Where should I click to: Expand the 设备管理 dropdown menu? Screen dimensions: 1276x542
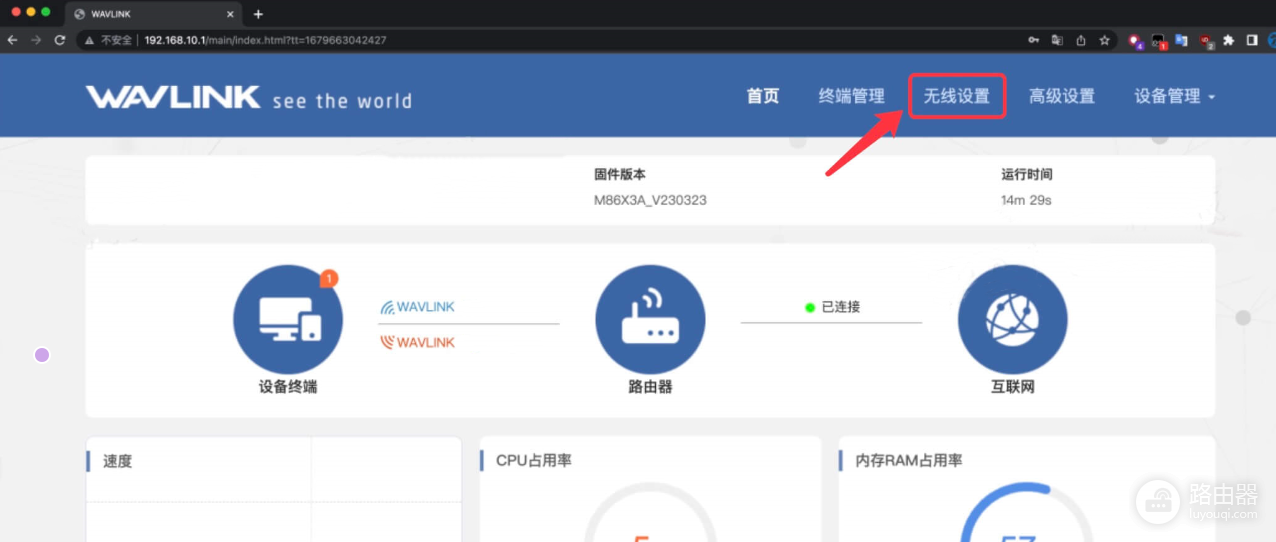click(1175, 96)
